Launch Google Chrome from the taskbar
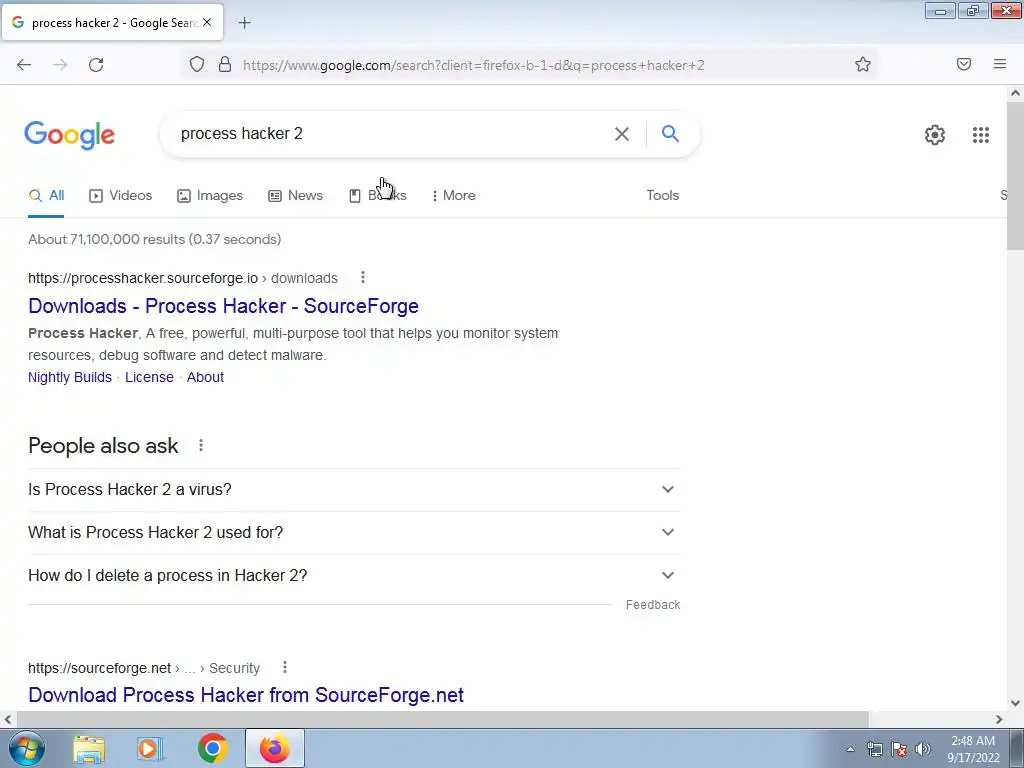This screenshot has height=768, width=1024. click(x=212, y=748)
